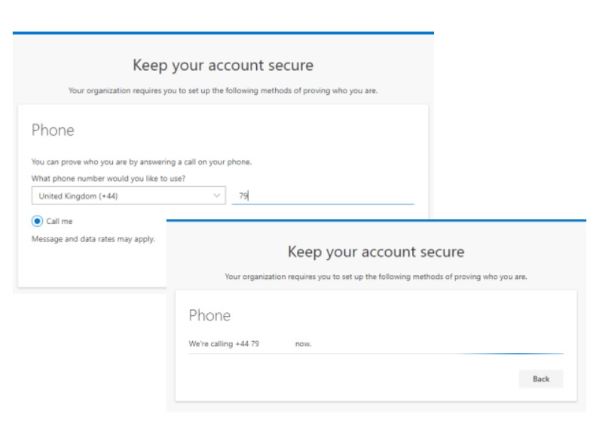This screenshot has height=430, width=600.
Task: Click Phone heading in the calling dialog
Action: click(210, 315)
